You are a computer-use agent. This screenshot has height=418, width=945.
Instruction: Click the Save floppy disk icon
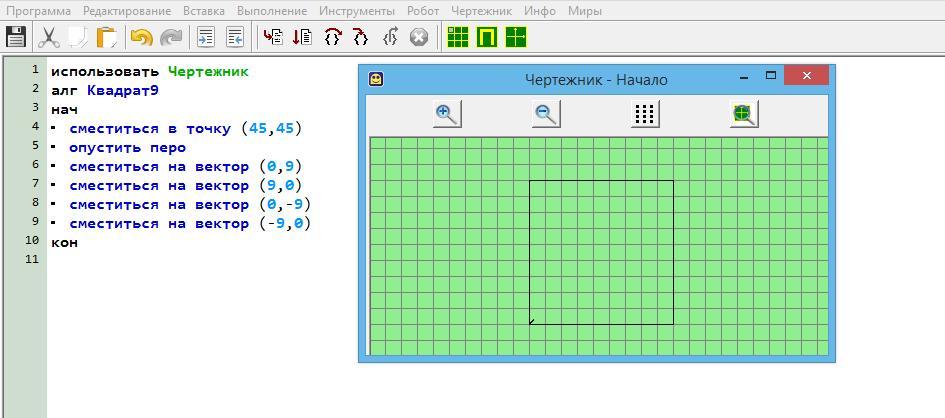pyautogui.click(x=15, y=37)
